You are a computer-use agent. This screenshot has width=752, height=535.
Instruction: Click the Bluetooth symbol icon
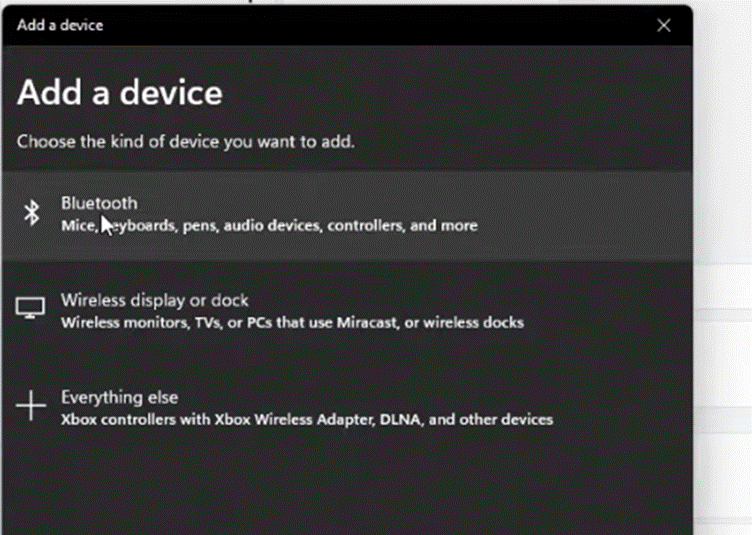coord(32,213)
